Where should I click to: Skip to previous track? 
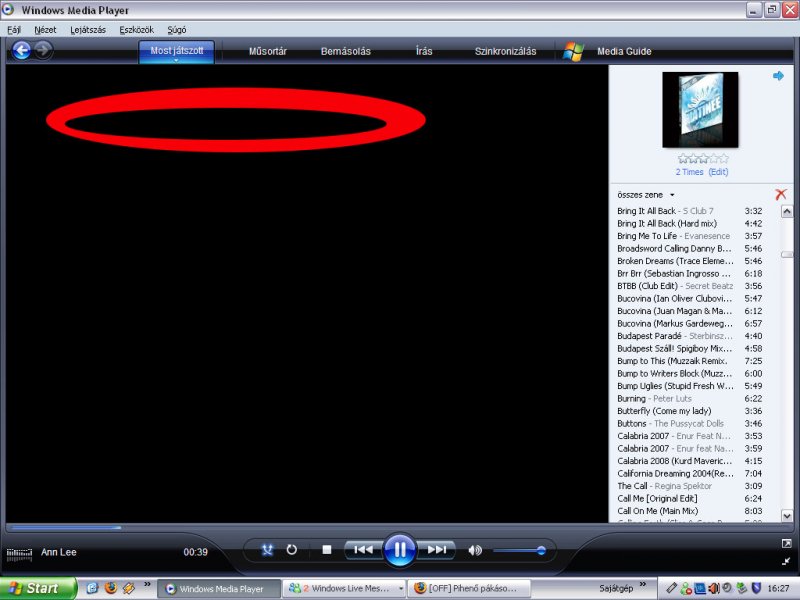(x=363, y=549)
